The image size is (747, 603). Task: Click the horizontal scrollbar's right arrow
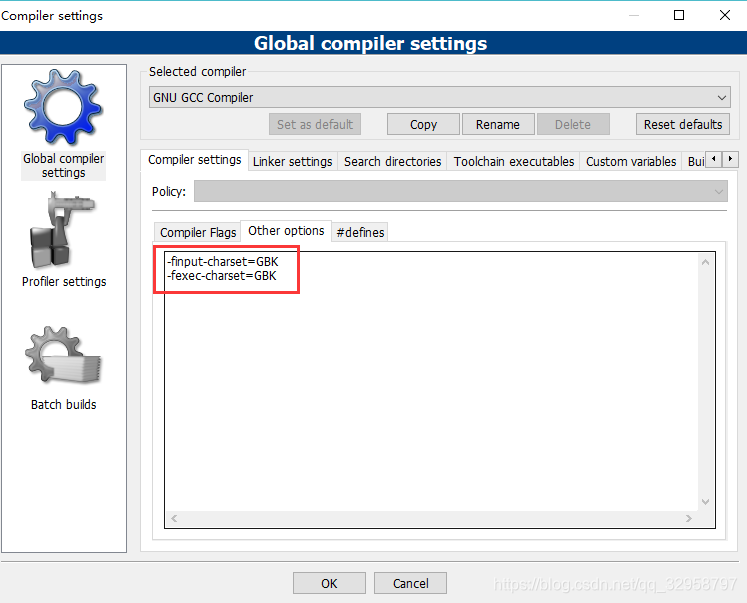click(x=688, y=518)
